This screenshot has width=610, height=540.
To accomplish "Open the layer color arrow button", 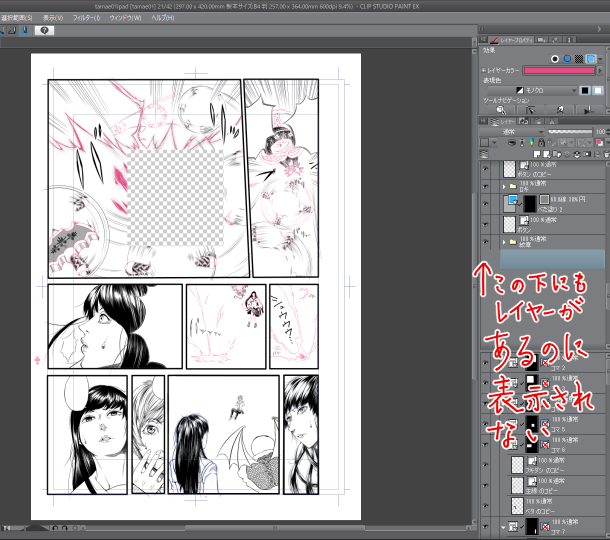I will click(600, 70).
